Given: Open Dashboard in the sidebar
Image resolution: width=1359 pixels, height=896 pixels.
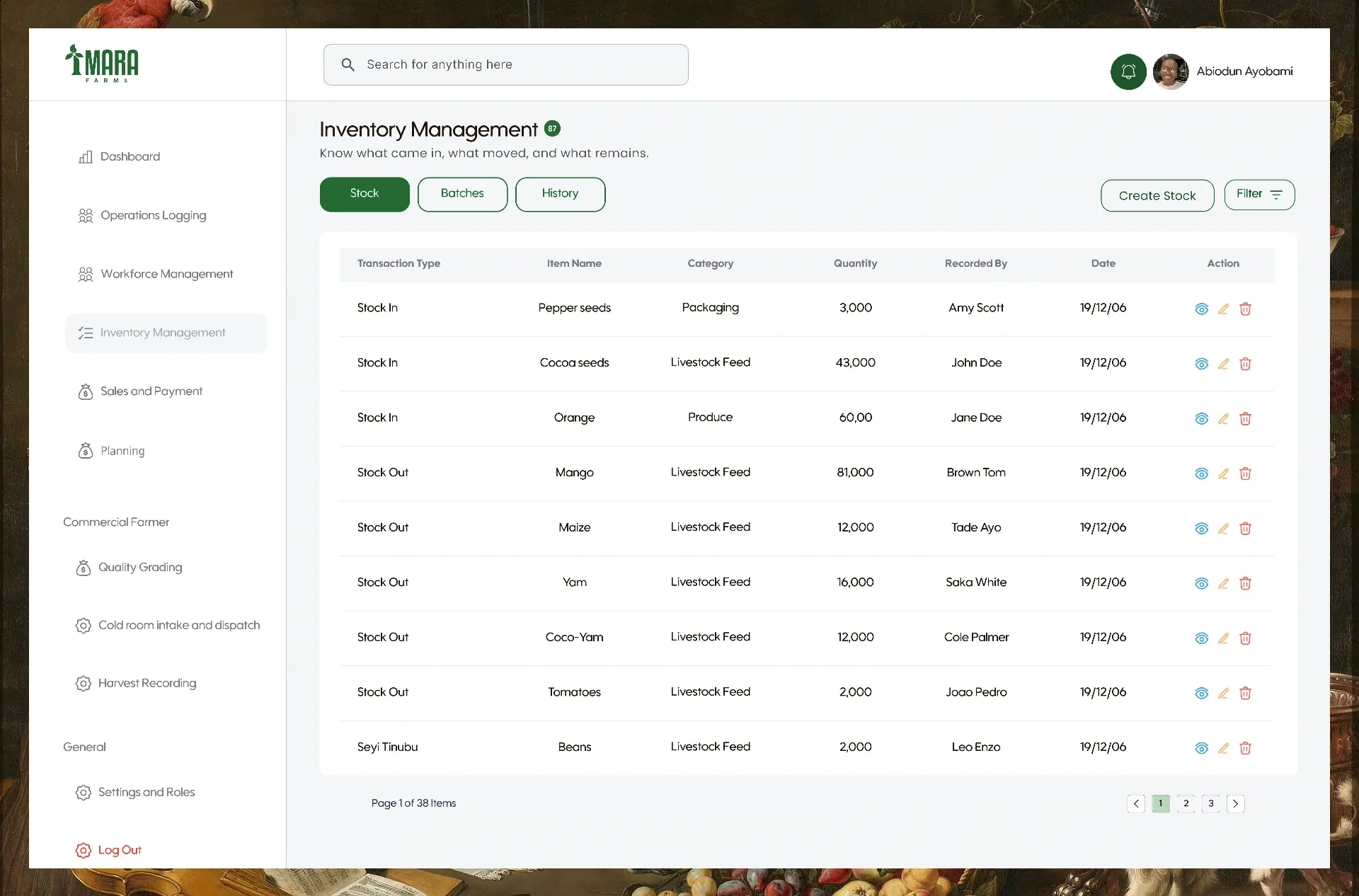Looking at the screenshot, I should (119, 156).
